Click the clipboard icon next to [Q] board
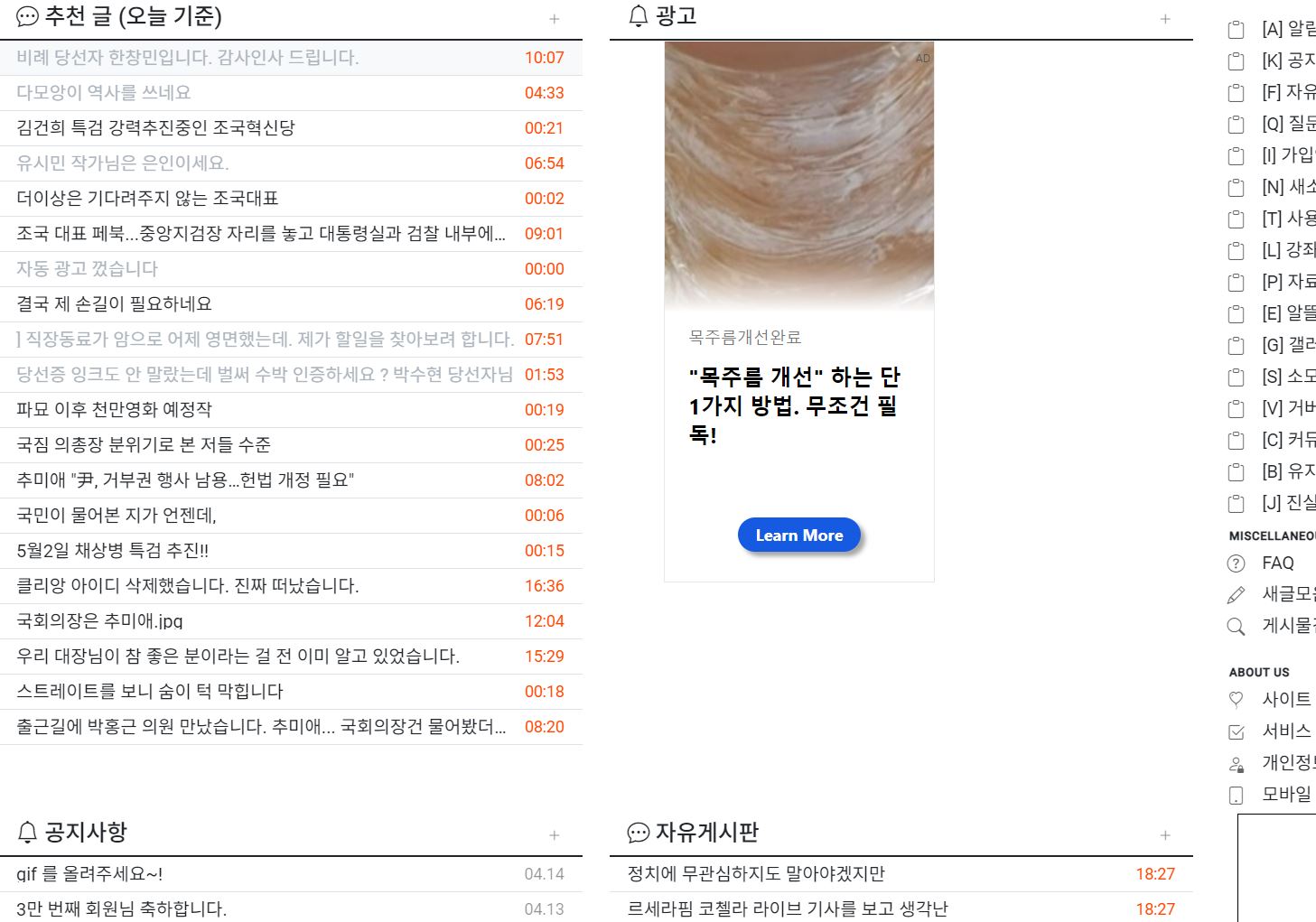Screen dimensions: 1316x922 pyautogui.click(x=1237, y=125)
